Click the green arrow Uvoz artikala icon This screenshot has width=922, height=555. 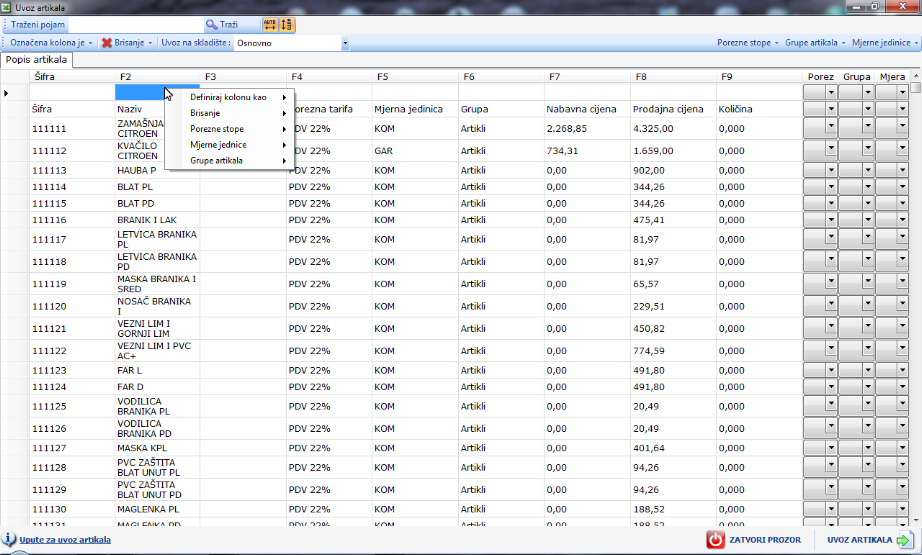(x=904, y=540)
